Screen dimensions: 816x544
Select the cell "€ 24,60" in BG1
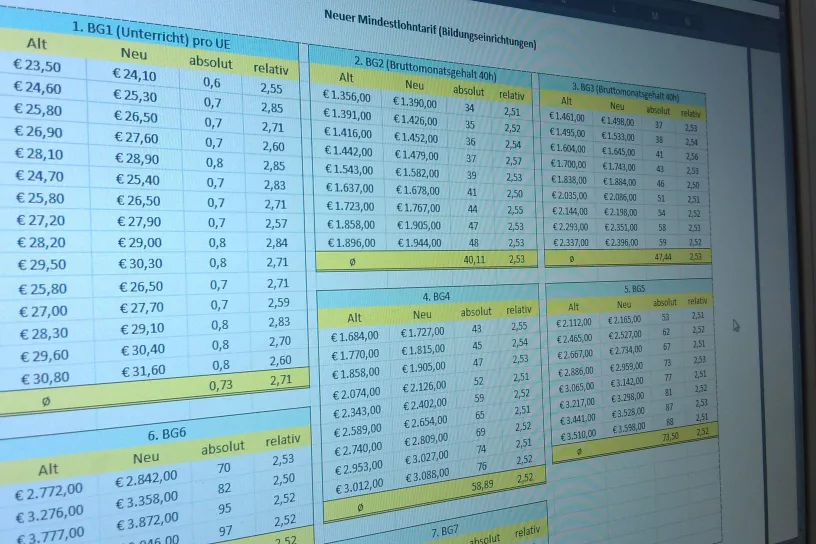click(x=38, y=87)
